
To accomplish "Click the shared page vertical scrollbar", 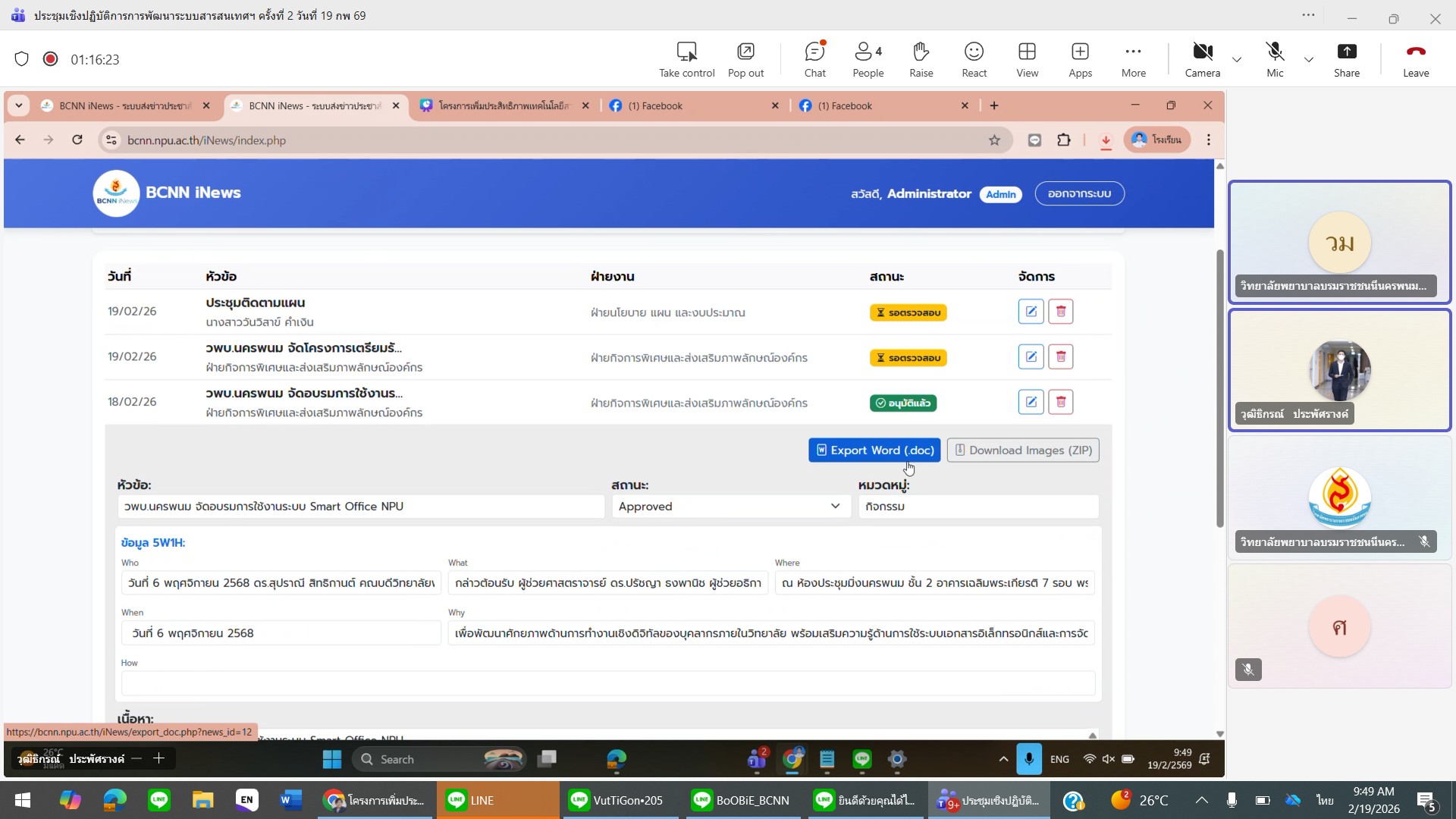I will pos(1219,387).
